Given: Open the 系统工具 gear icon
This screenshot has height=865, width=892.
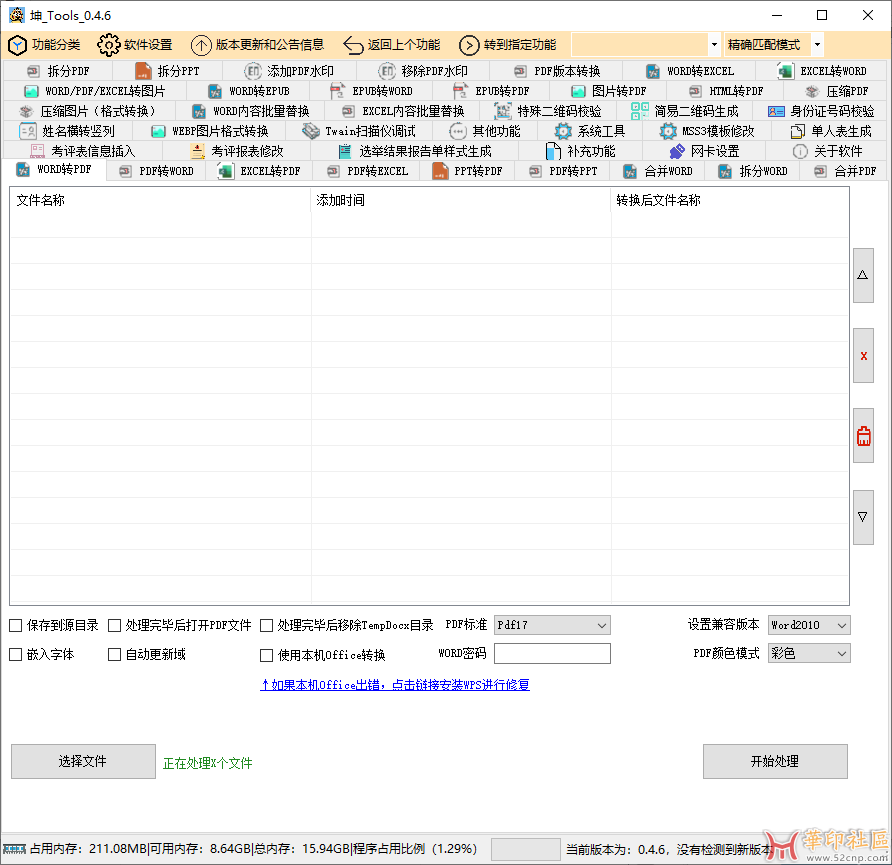Looking at the screenshot, I should tap(564, 131).
